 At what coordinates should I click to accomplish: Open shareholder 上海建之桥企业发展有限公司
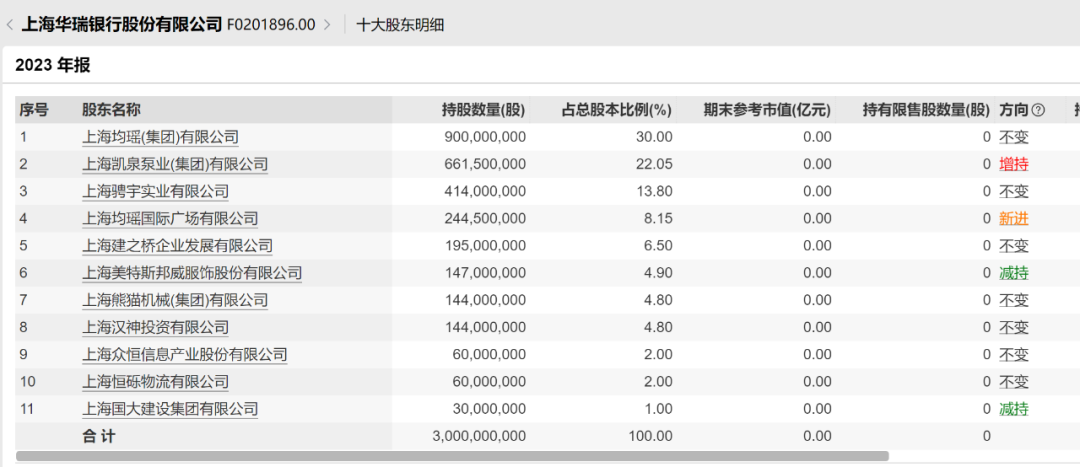(177, 246)
